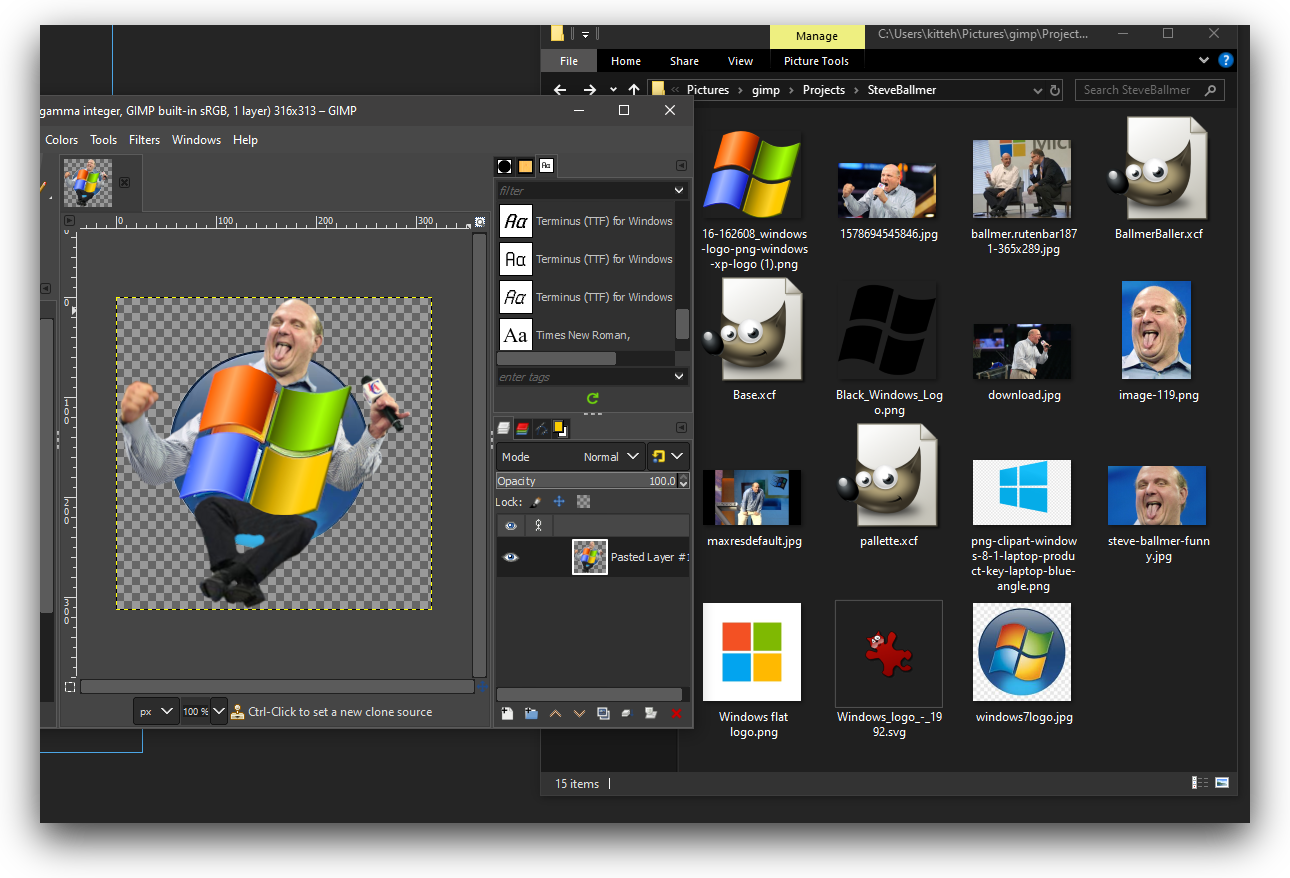Toggle lock position and size
The width and height of the screenshot is (1290, 878).
pyautogui.click(x=559, y=502)
